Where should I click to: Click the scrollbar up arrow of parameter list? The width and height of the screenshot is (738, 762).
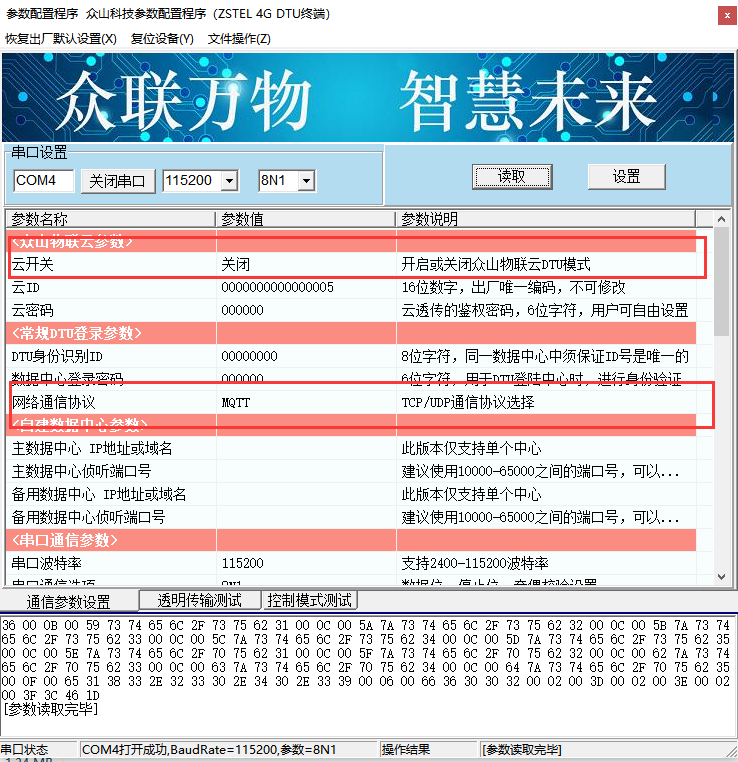click(x=721, y=219)
